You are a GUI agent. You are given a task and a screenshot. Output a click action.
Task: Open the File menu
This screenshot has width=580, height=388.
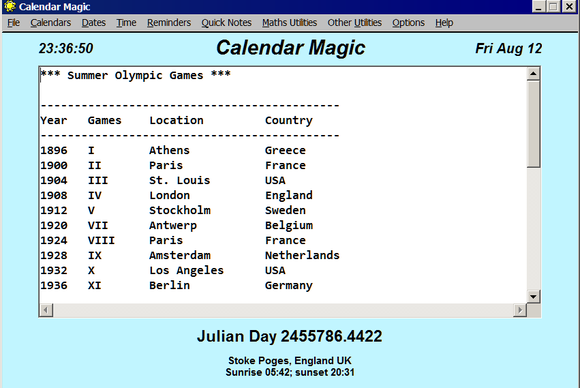(x=13, y=23)
